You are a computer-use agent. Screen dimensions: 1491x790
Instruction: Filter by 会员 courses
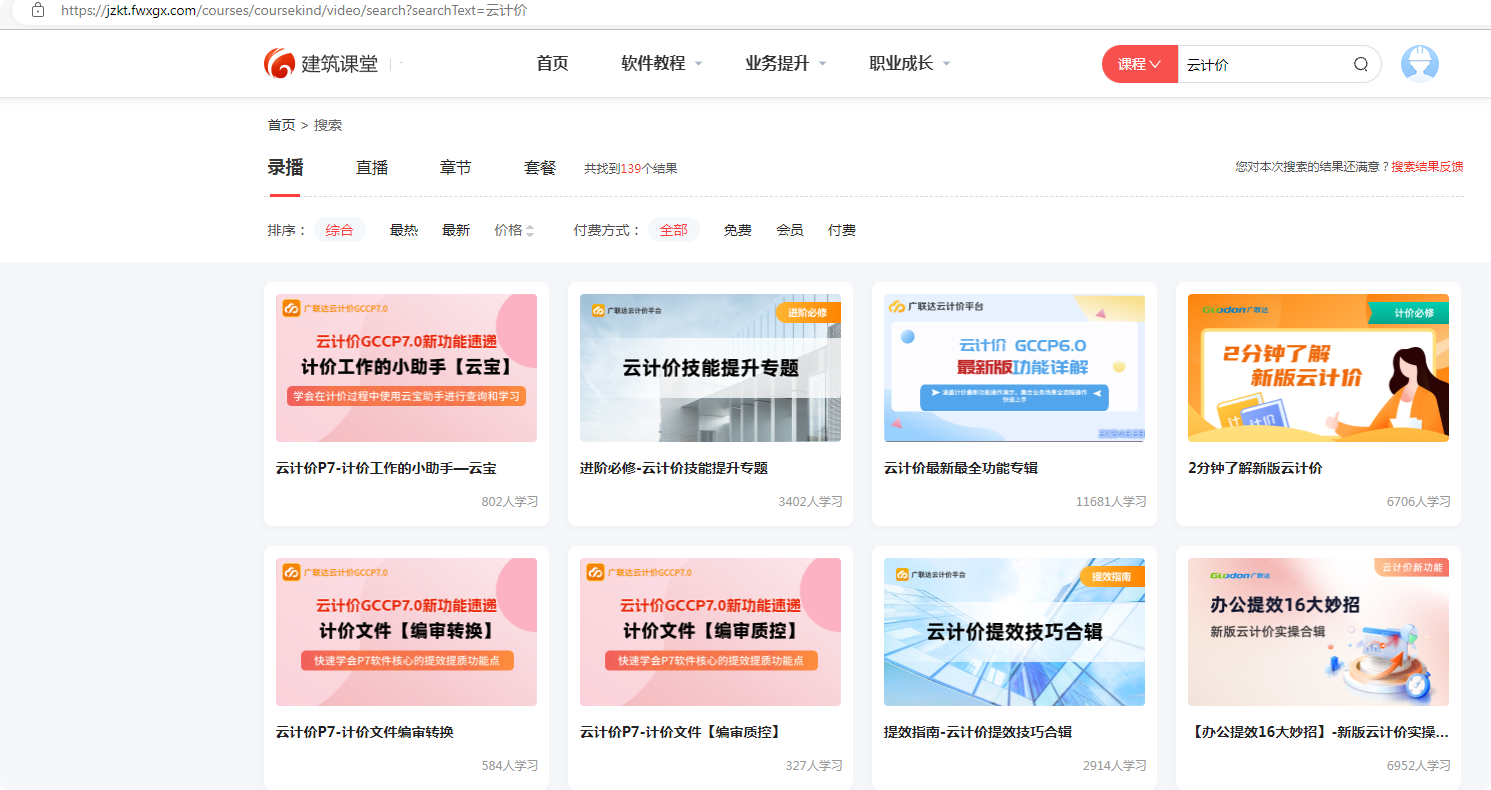(x=790, y=230)
